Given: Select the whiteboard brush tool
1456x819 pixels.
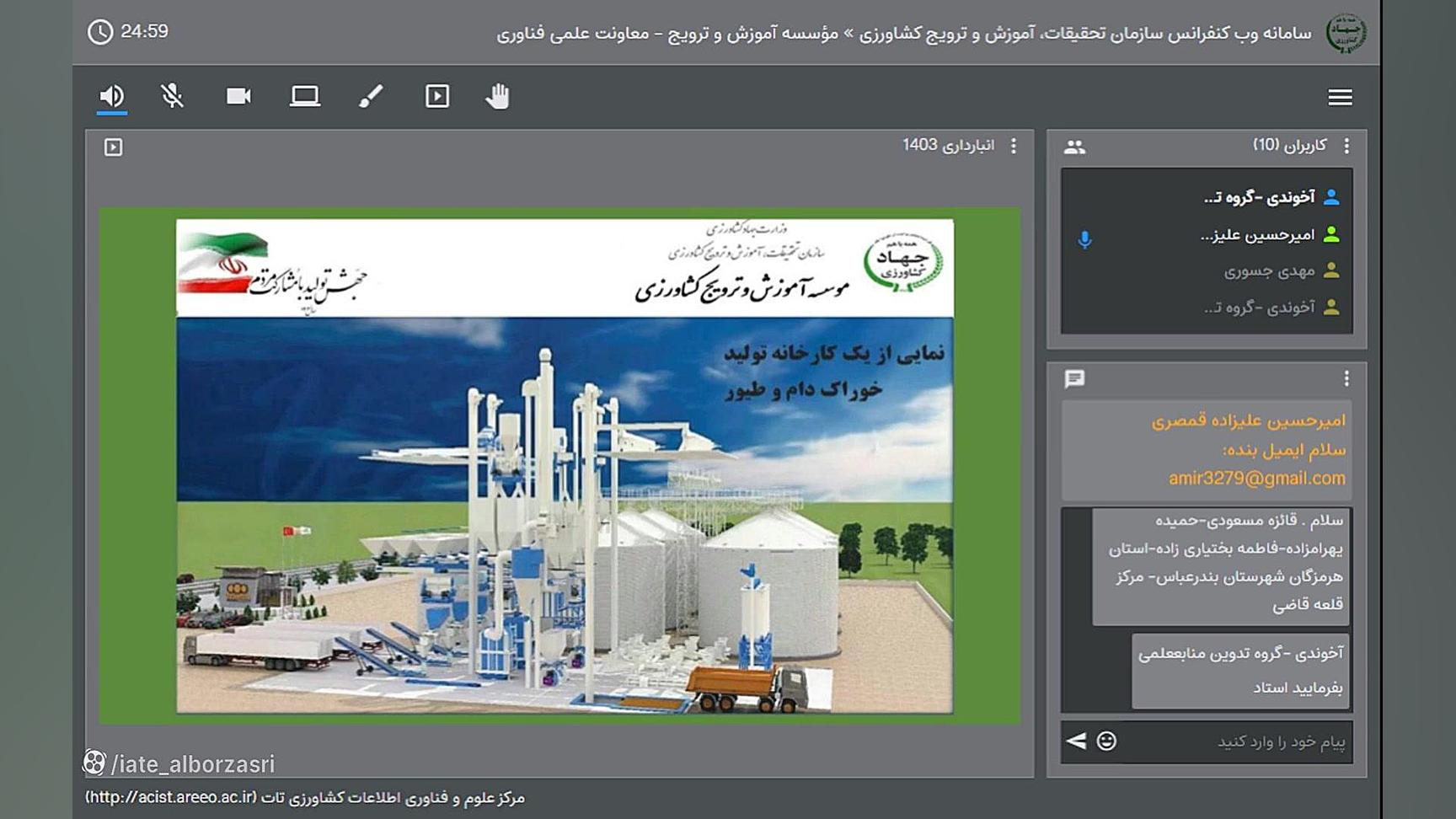Looking at the screenshot, I should coord(371,96).
